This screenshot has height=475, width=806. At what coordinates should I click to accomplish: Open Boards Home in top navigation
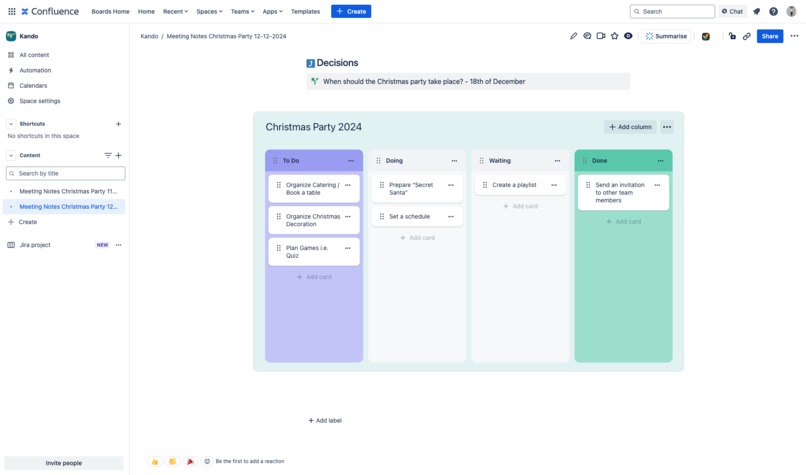click(111, 11)
